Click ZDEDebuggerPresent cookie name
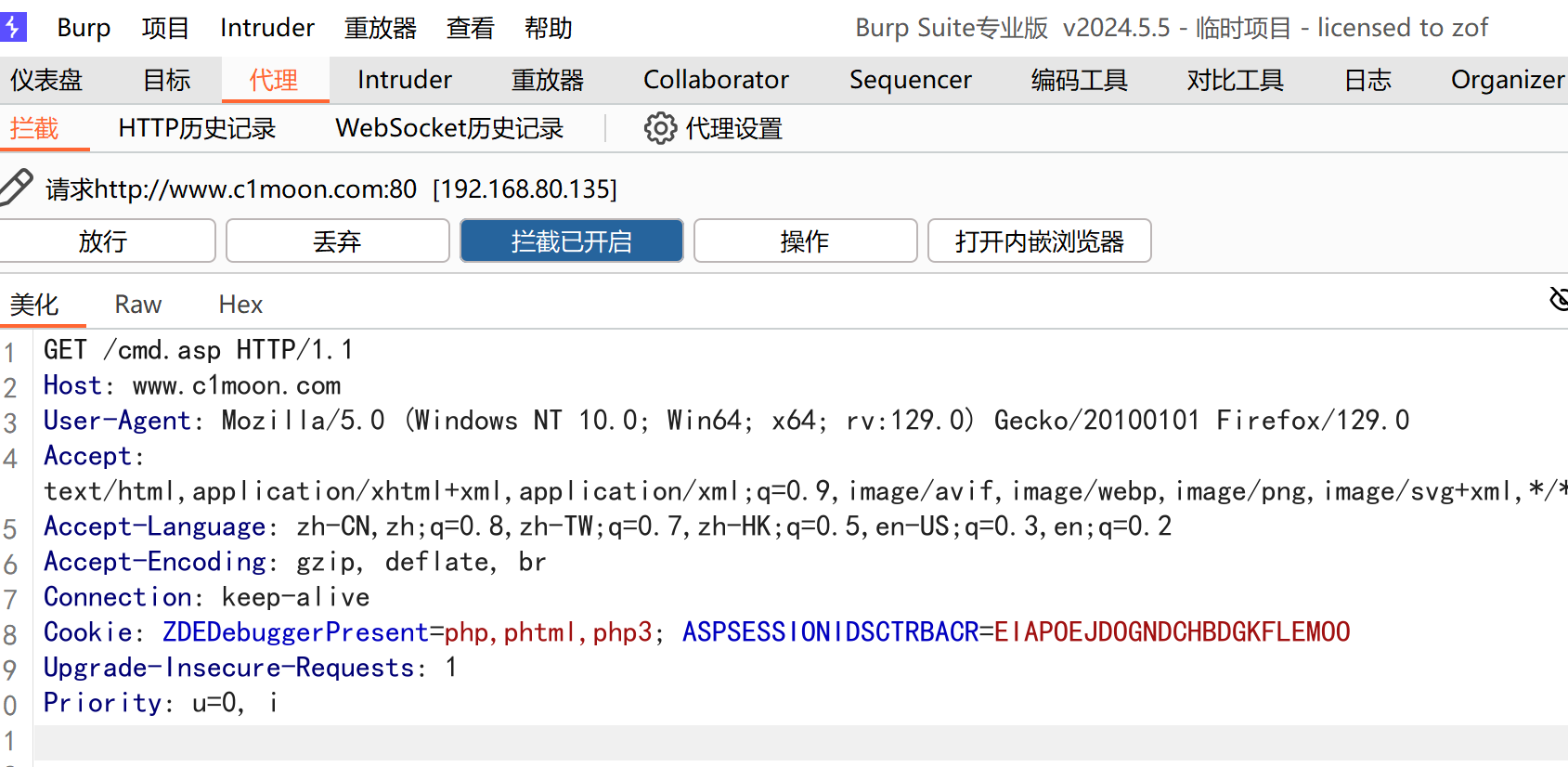Viewport: 1568px width, 767px height. coord(295,632)
